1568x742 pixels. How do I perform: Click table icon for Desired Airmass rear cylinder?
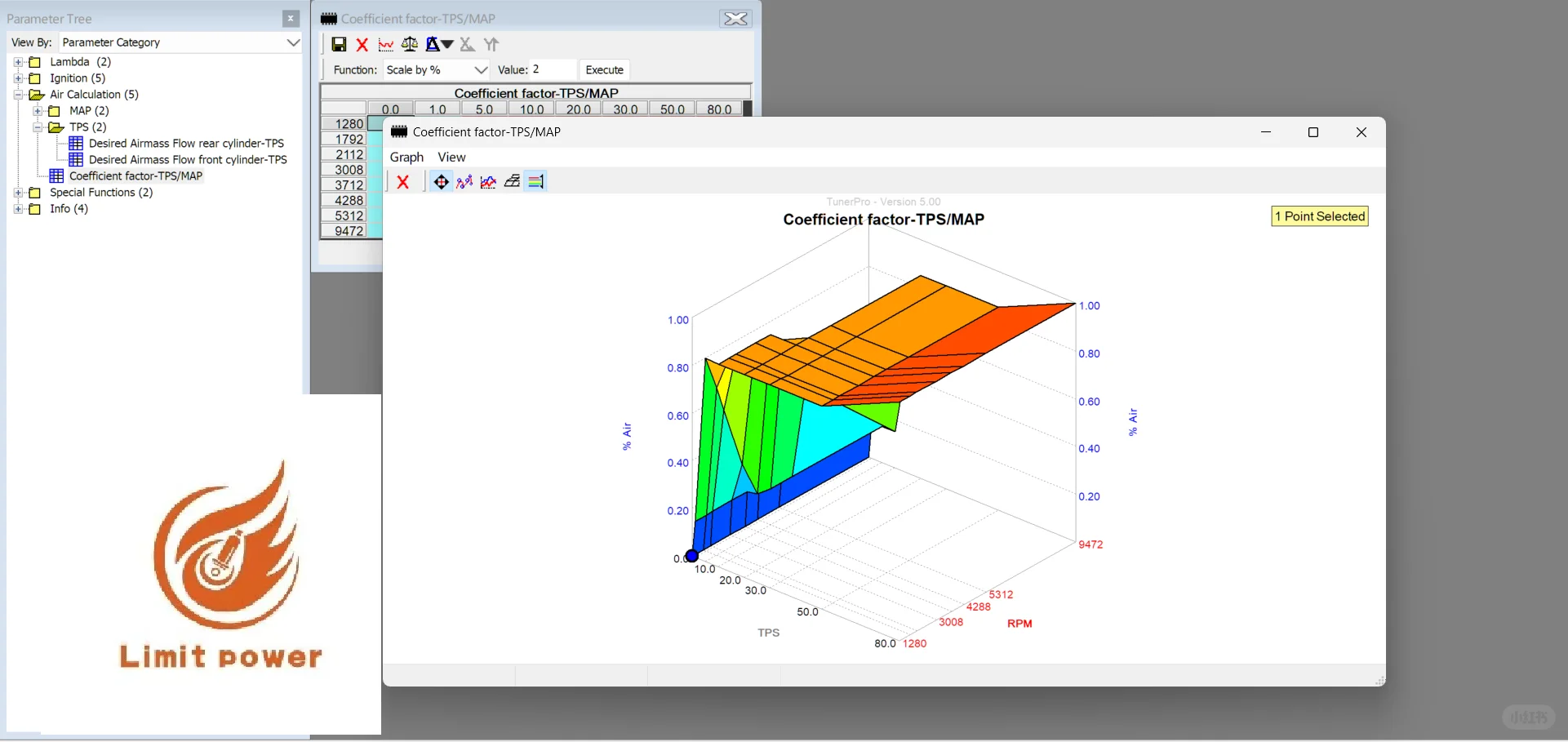point(76,144)
